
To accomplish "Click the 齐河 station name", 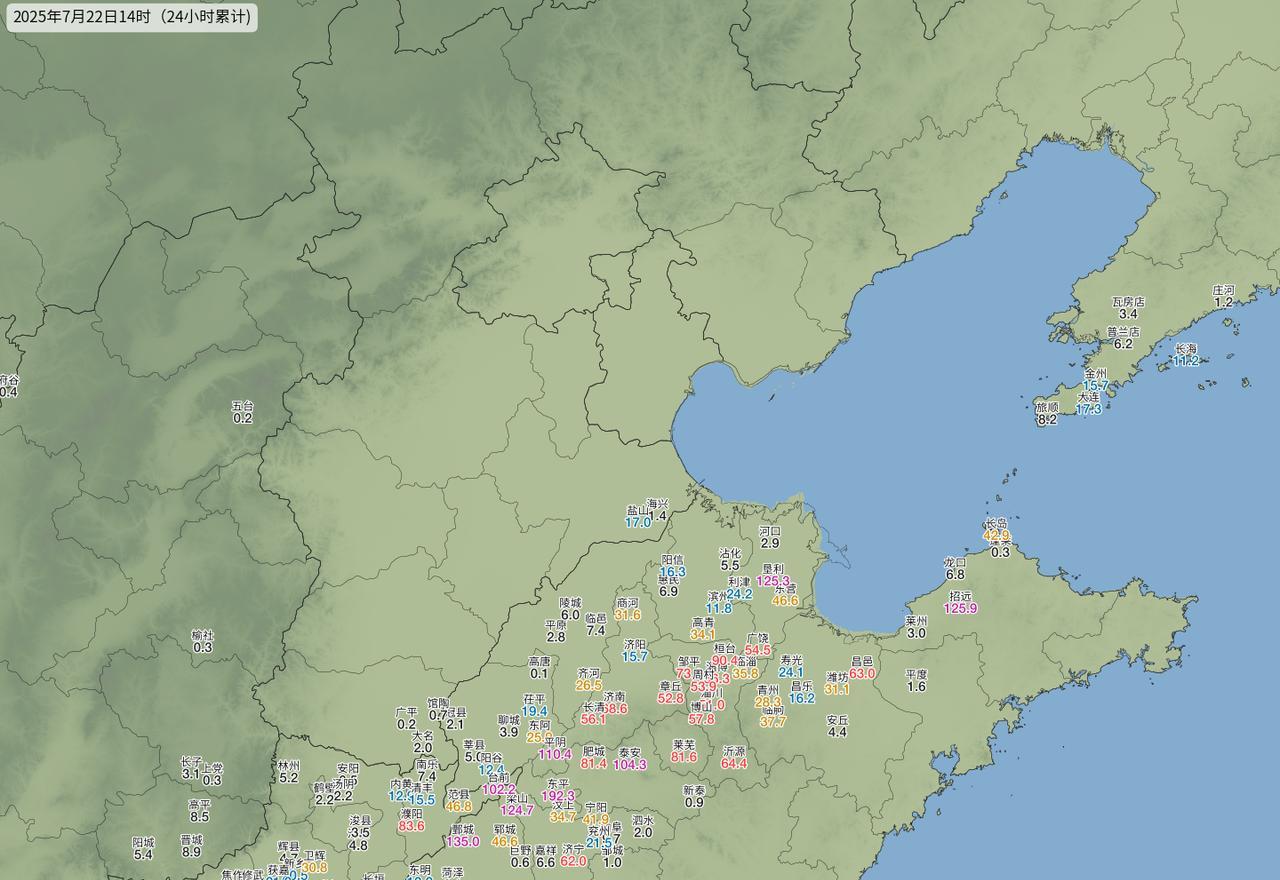I will point(589,673).
